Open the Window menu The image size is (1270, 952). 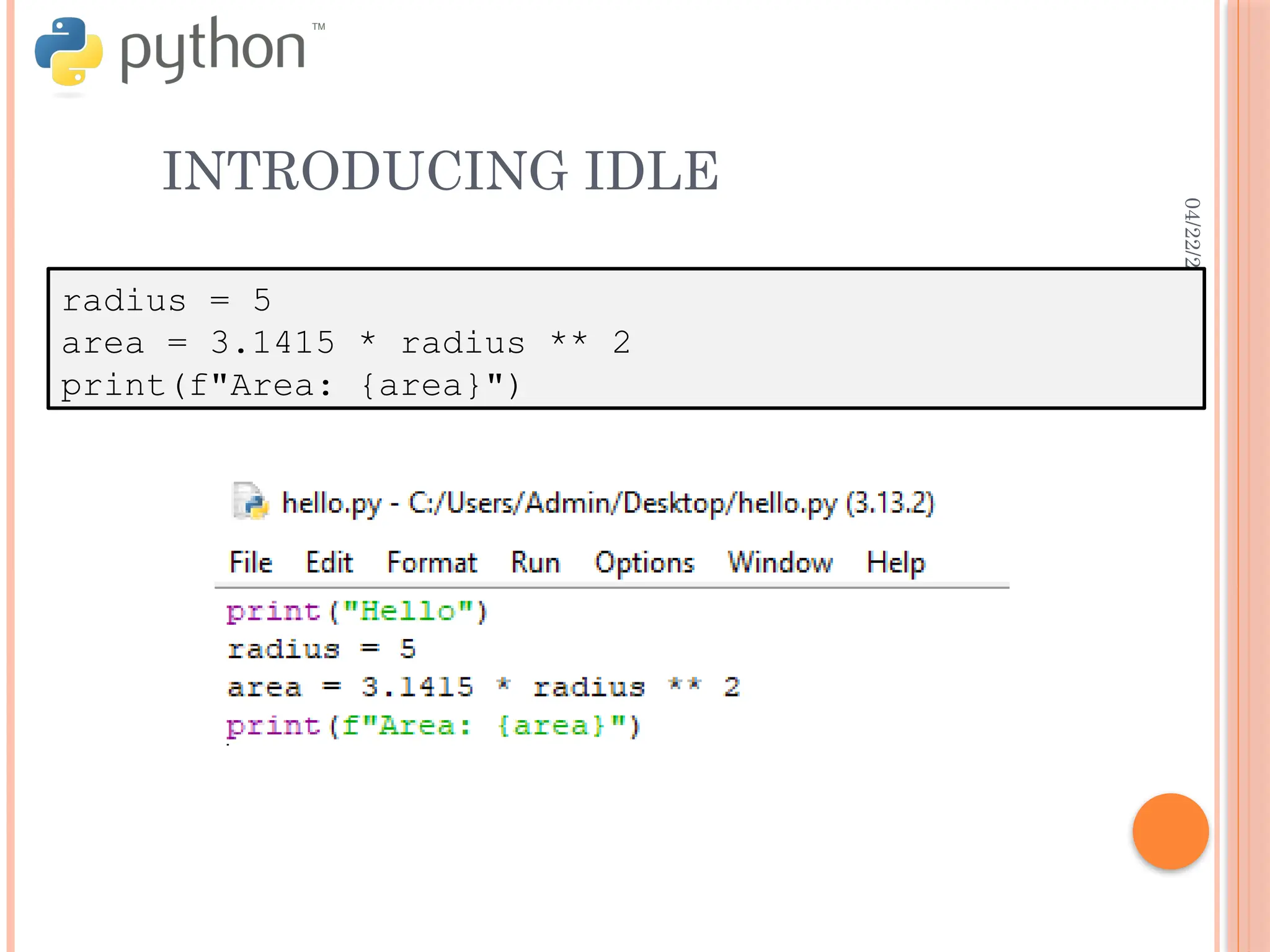click(x=780, y=562)
